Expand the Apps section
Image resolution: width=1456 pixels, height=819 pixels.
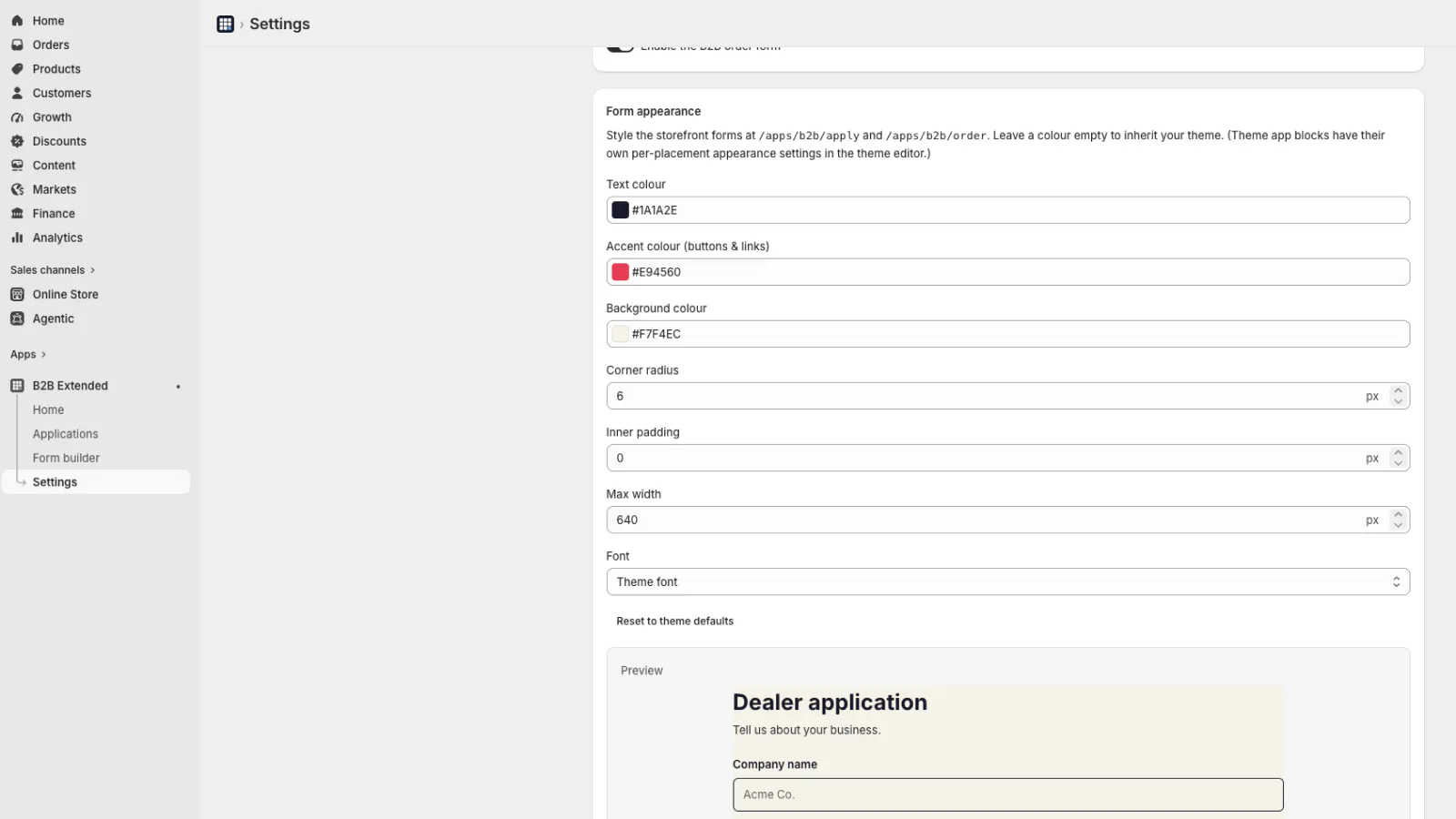point(28,355)
